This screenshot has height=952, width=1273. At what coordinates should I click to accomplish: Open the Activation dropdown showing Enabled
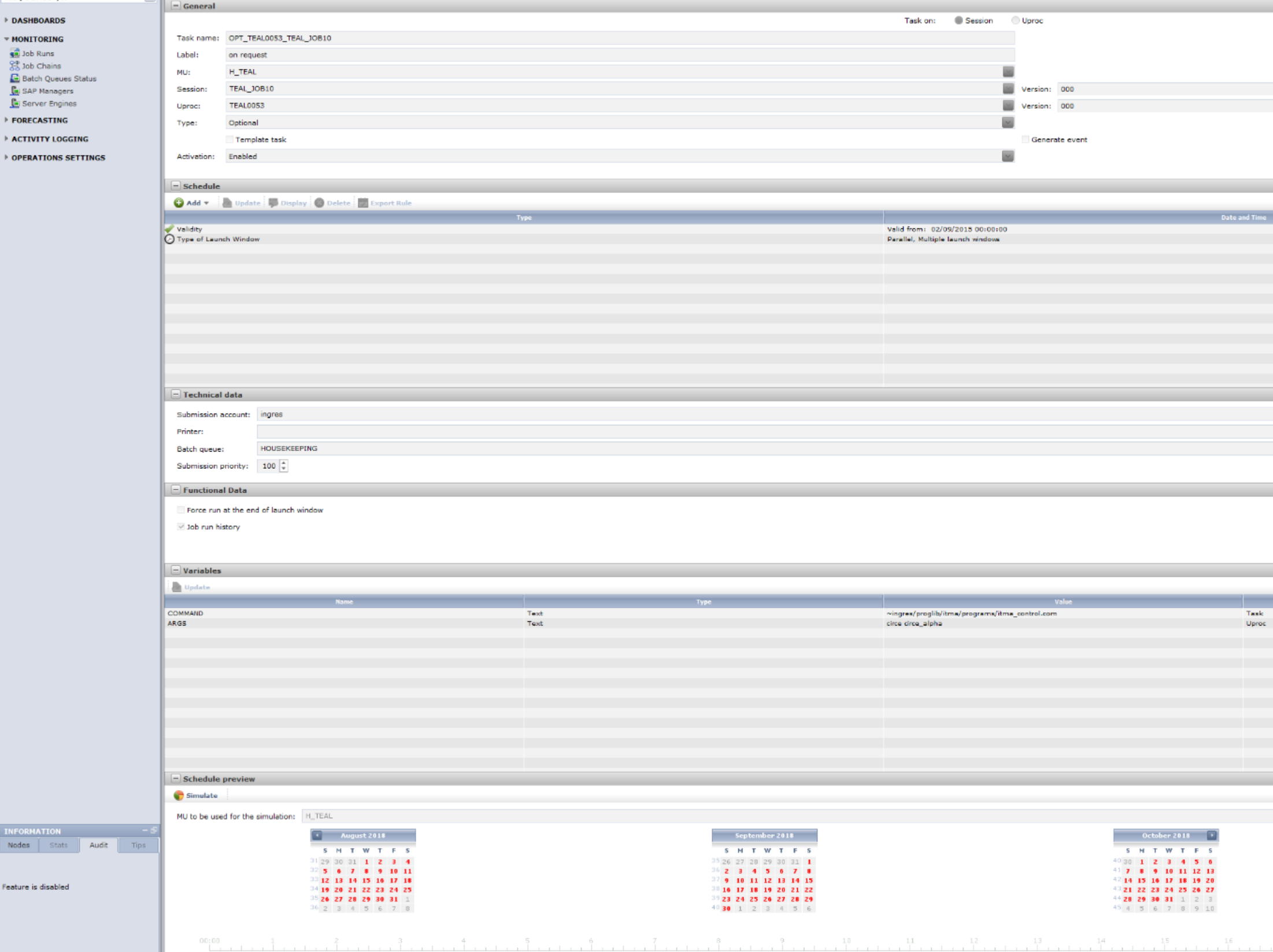1008,157
